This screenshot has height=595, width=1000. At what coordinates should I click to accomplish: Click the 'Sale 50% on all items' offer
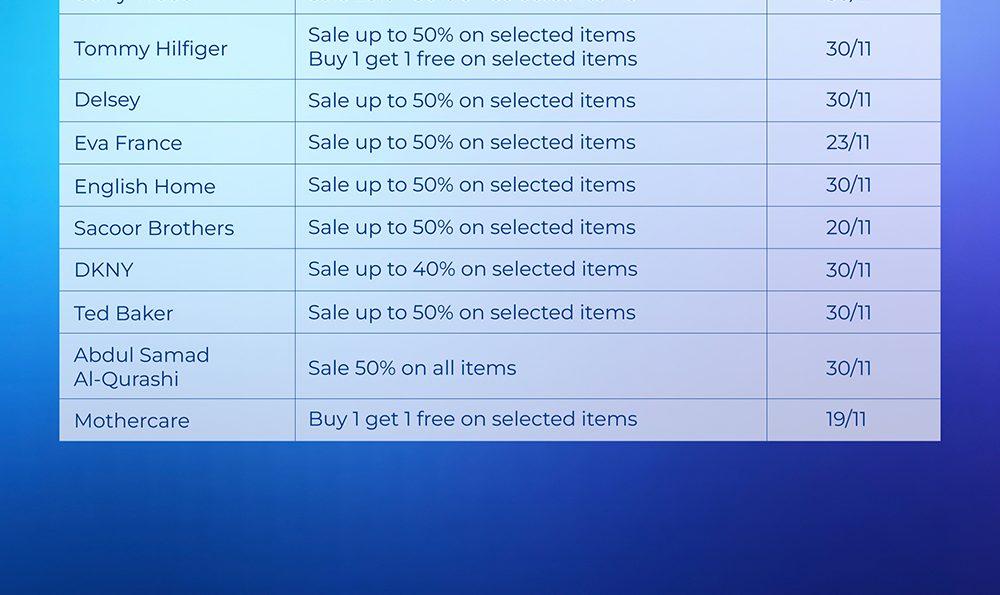[412, 368]
